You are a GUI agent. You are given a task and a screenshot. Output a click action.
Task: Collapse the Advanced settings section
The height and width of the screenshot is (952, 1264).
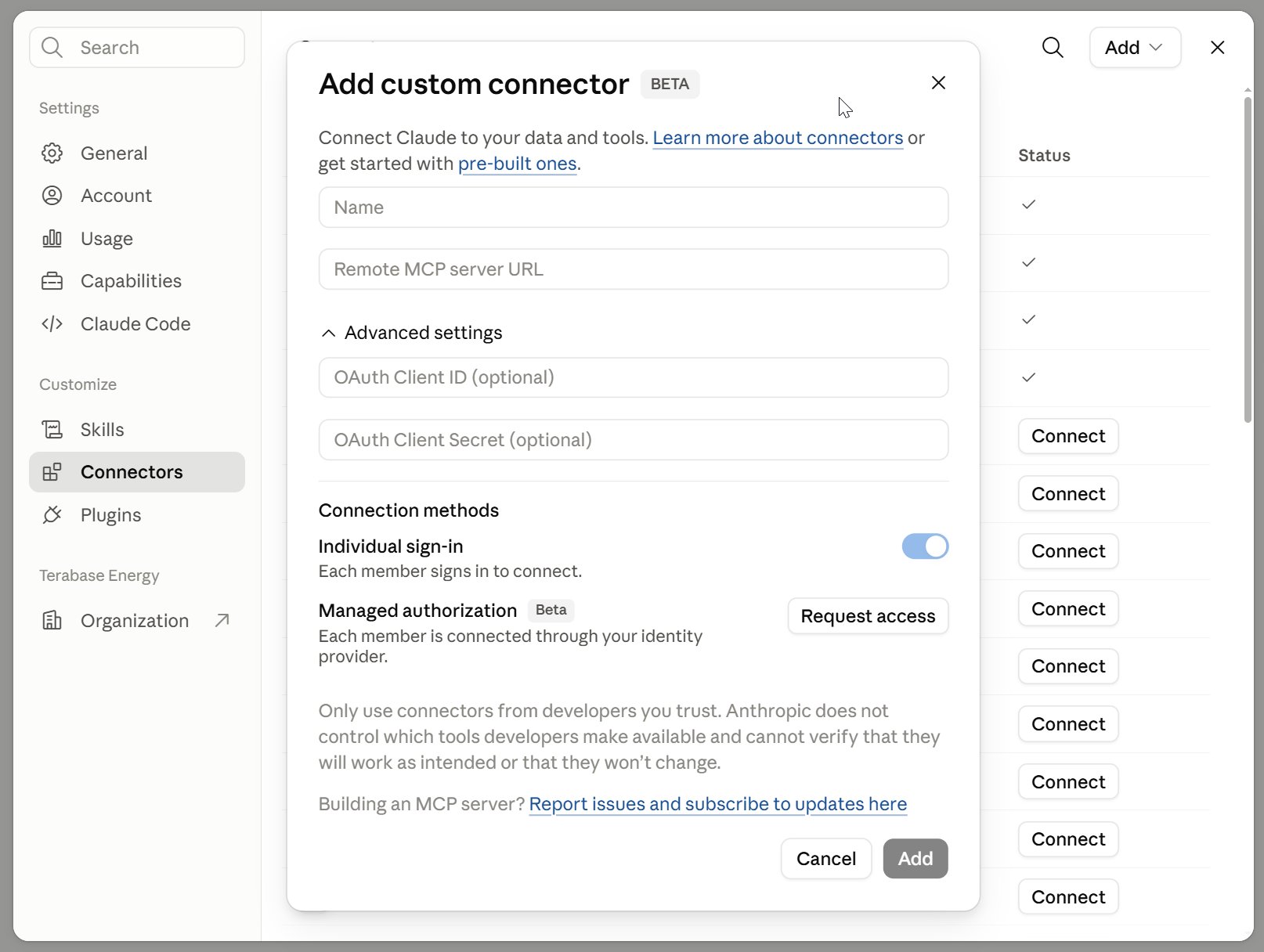coord(412,333)
